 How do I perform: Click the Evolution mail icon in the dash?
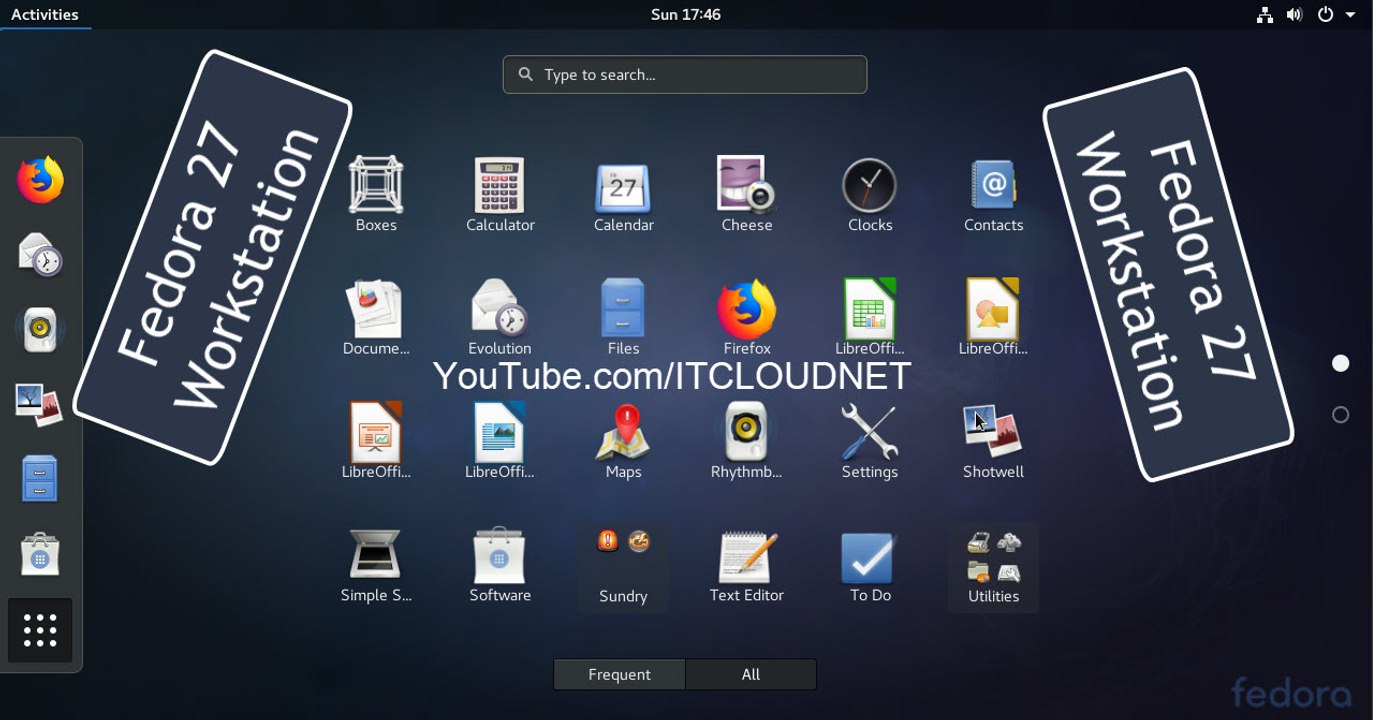pyautogui.click(x=40, y=255)
